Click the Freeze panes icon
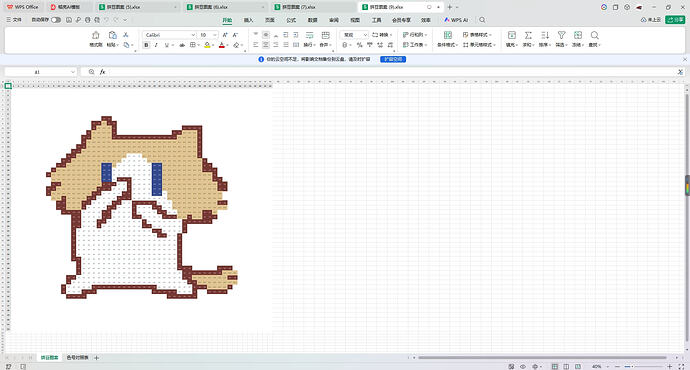 tap(578, 35)
